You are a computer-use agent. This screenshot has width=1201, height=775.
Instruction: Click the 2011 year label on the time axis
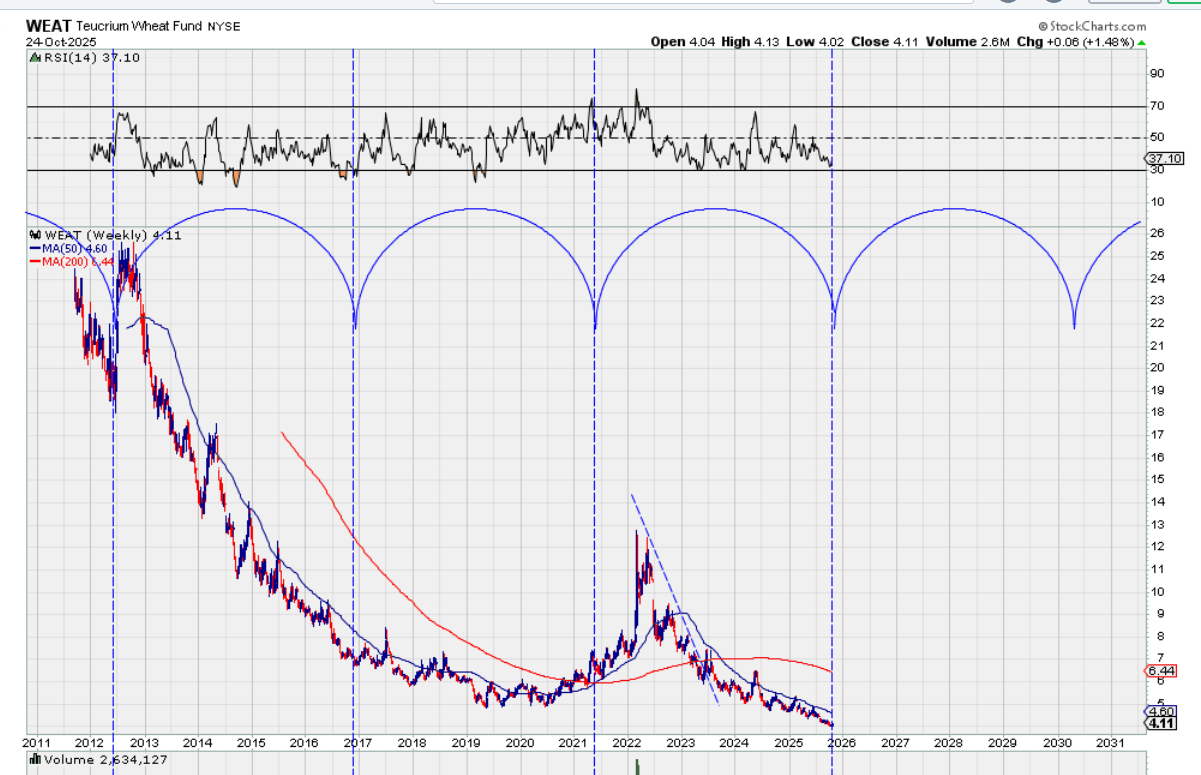(37, 743)
